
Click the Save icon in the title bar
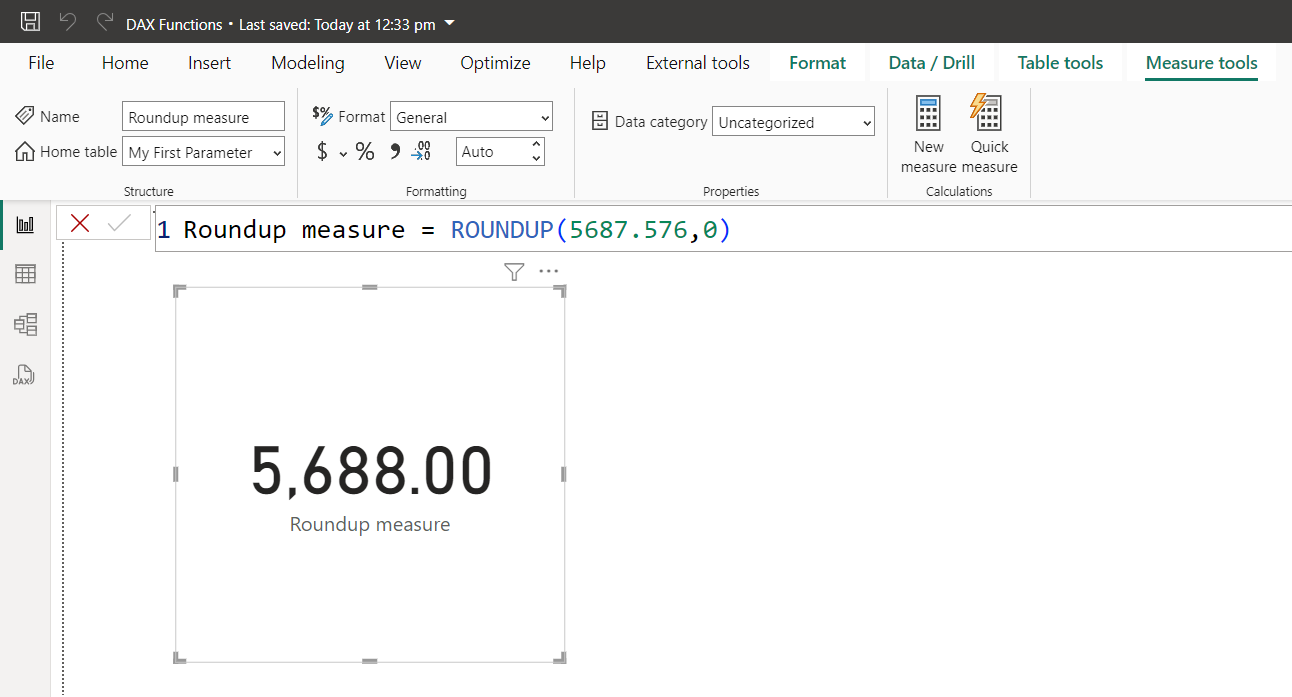pyautogui.click(x=29, y=20)
